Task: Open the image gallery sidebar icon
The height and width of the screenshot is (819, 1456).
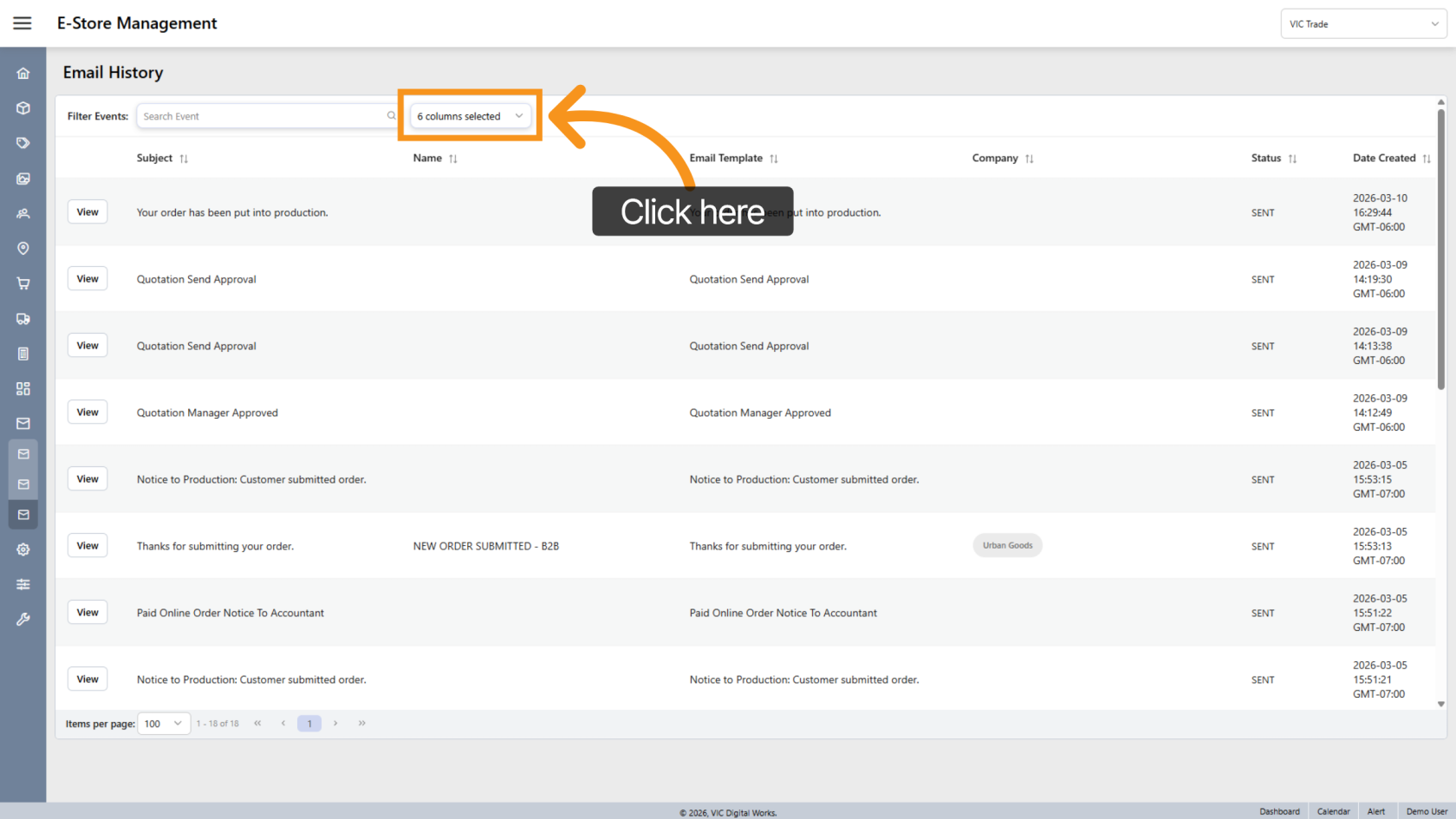Action: (x=23, y=179)
